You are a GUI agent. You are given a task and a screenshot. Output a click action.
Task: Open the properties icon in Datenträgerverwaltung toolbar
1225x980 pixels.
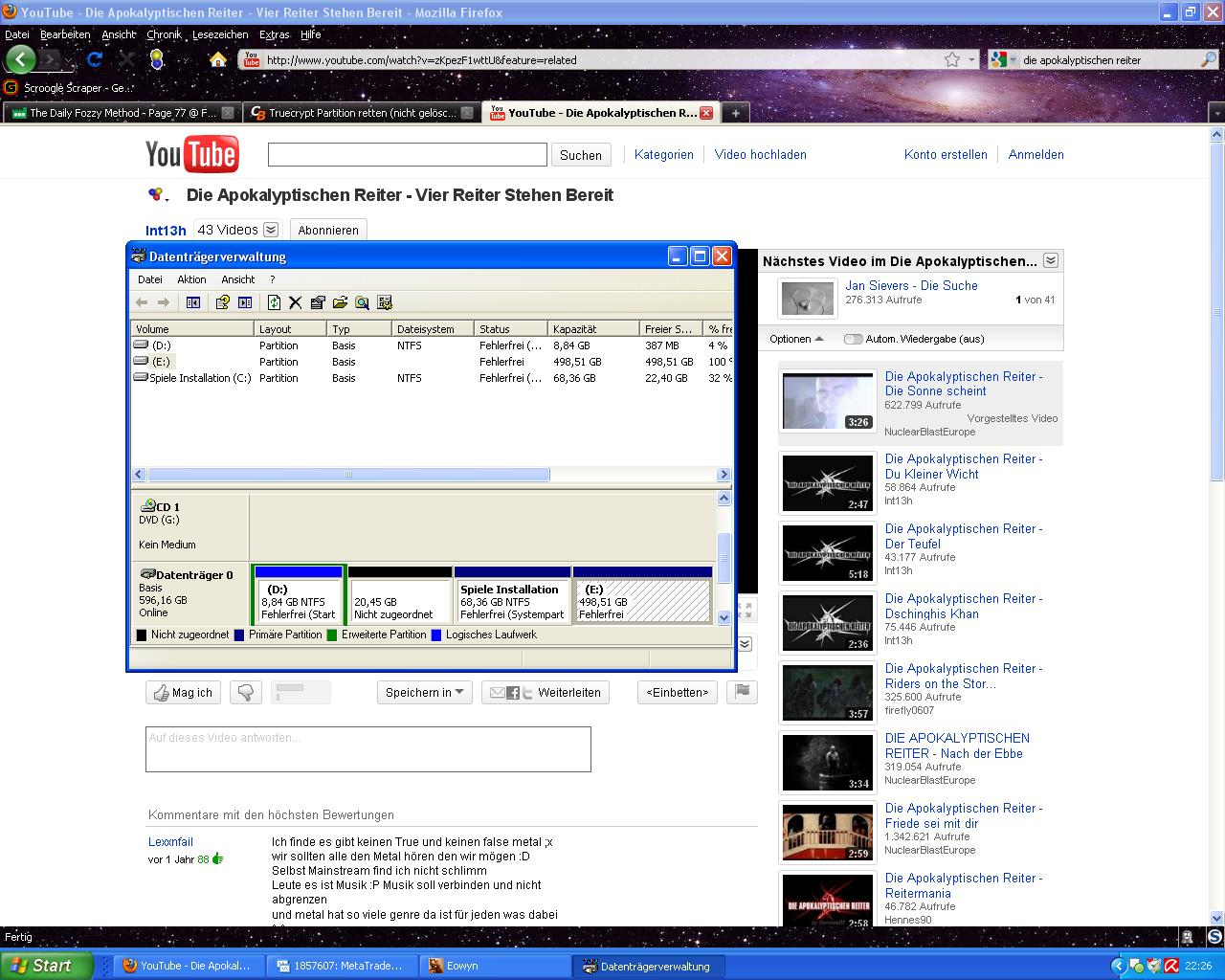(x=318, y=302)
